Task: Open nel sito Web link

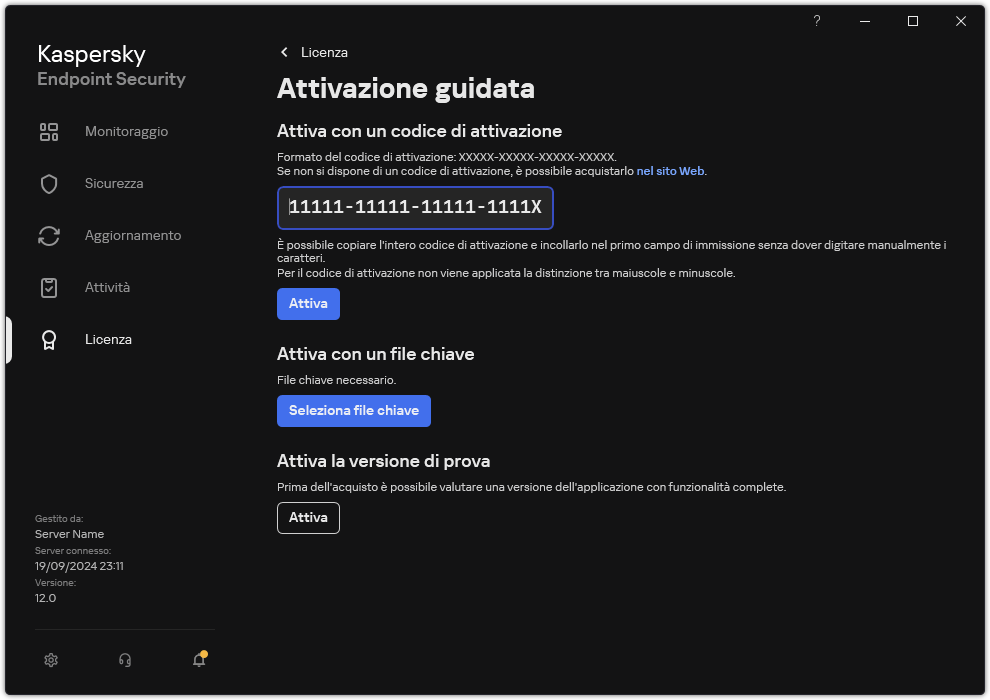Action: click(x=670, y=170)
